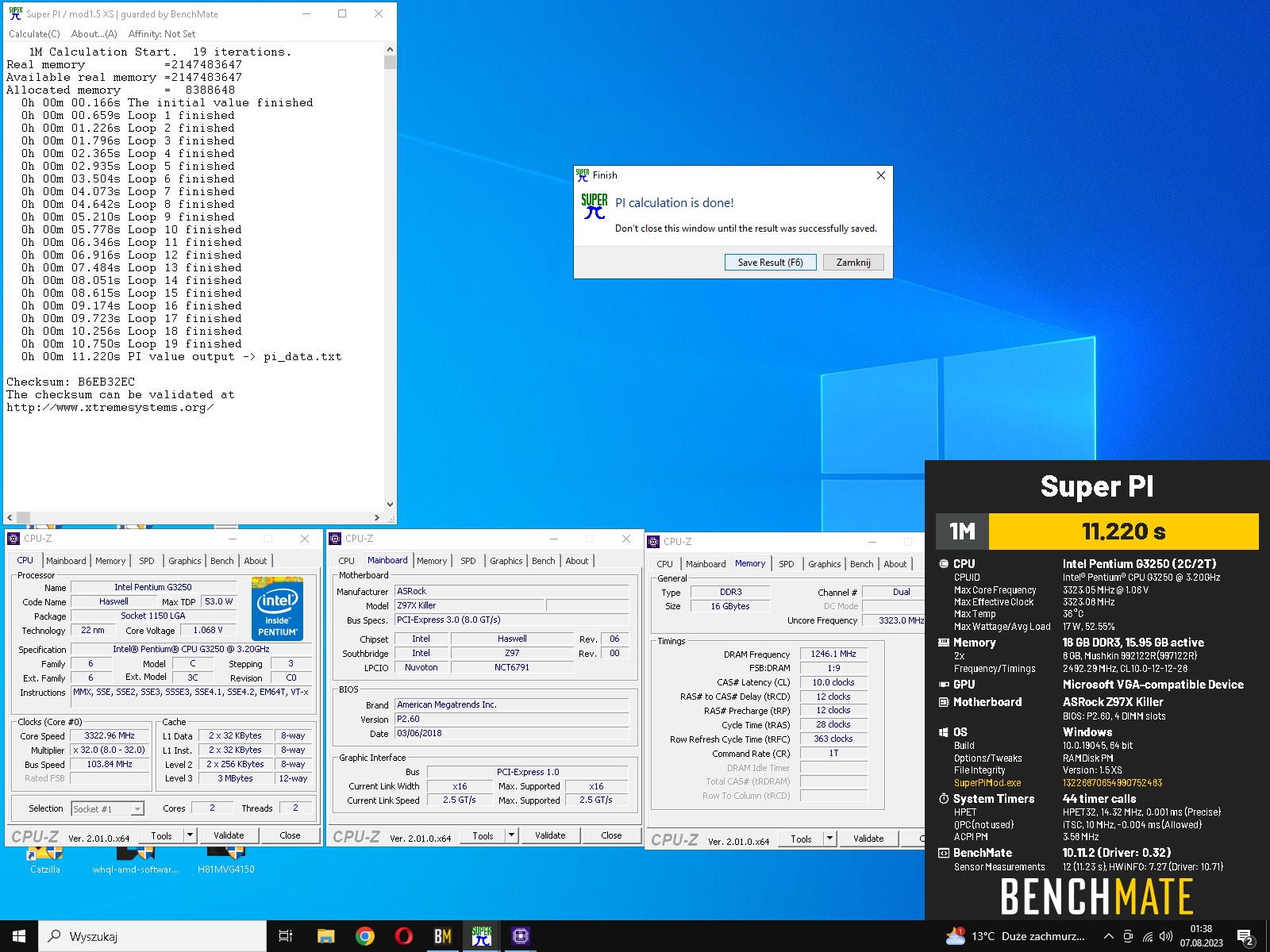Click CPU-Z title icon in middle window
This screenshot has width=1270, height=952.
[335, 539]
